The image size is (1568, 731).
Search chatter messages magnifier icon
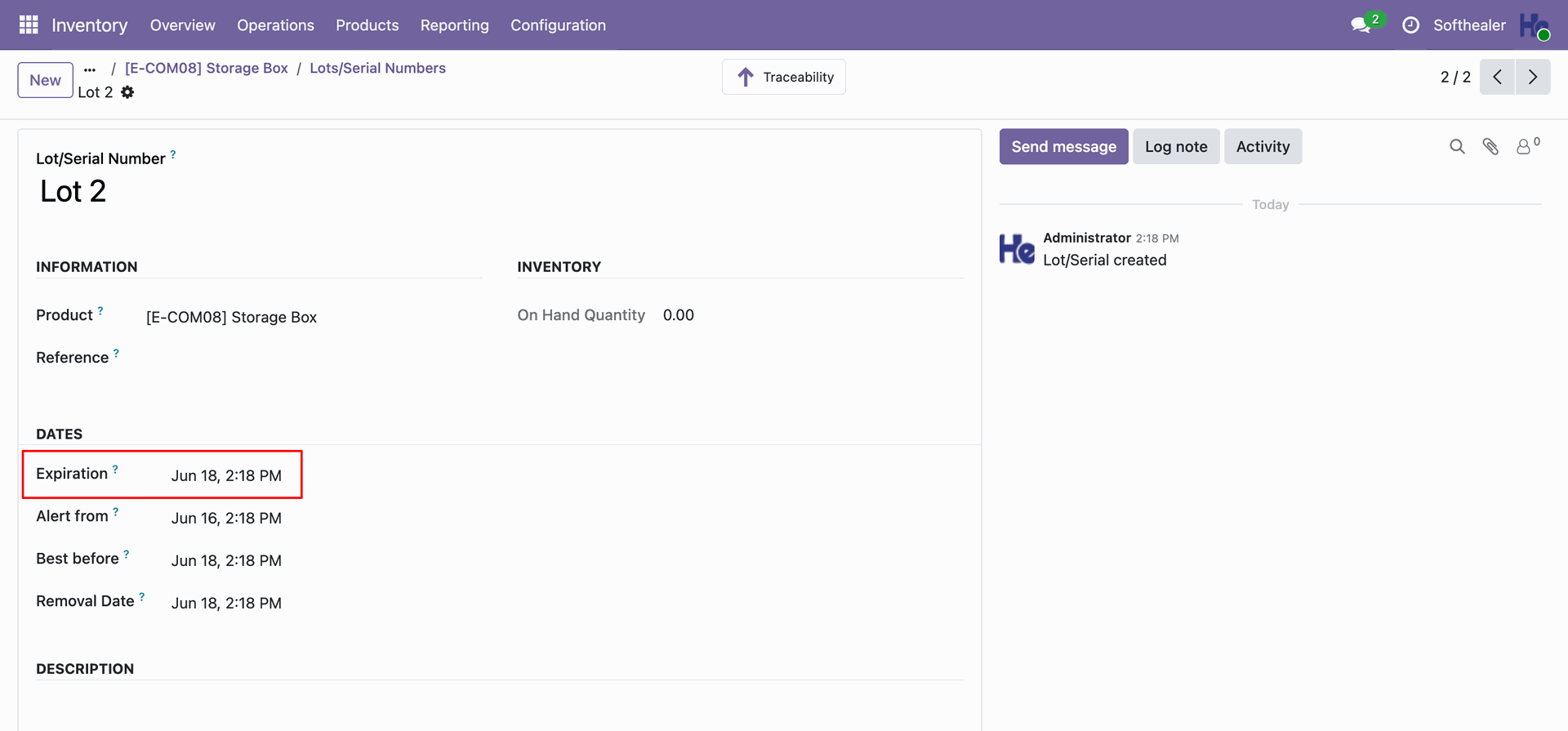point(1457,147)
